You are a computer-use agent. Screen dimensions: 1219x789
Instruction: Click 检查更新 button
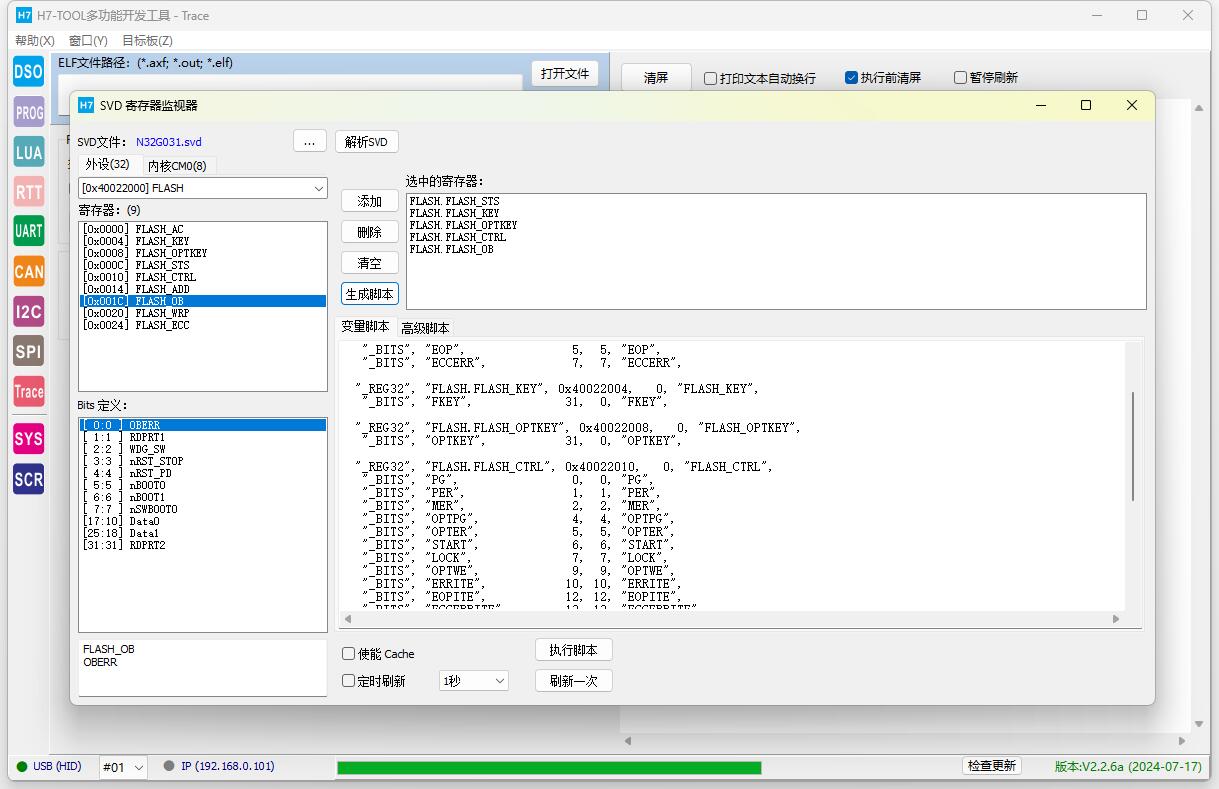pyautogui.click(x=992, y=766)
